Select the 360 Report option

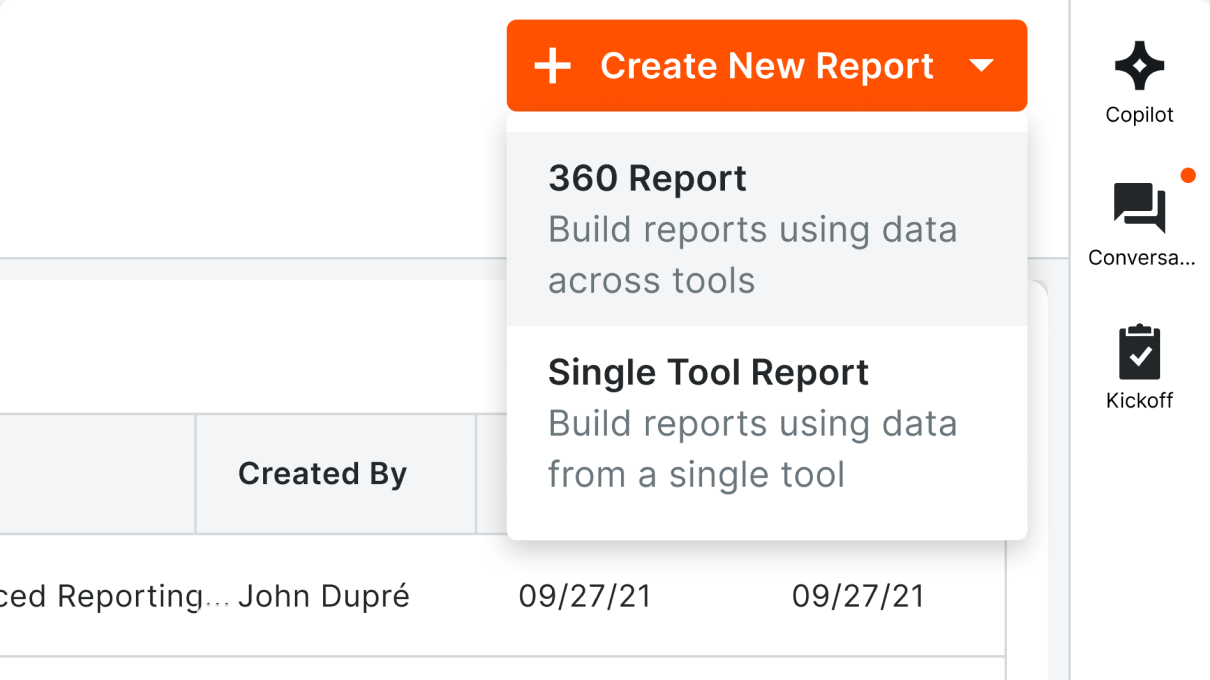(x=753, y=228)
